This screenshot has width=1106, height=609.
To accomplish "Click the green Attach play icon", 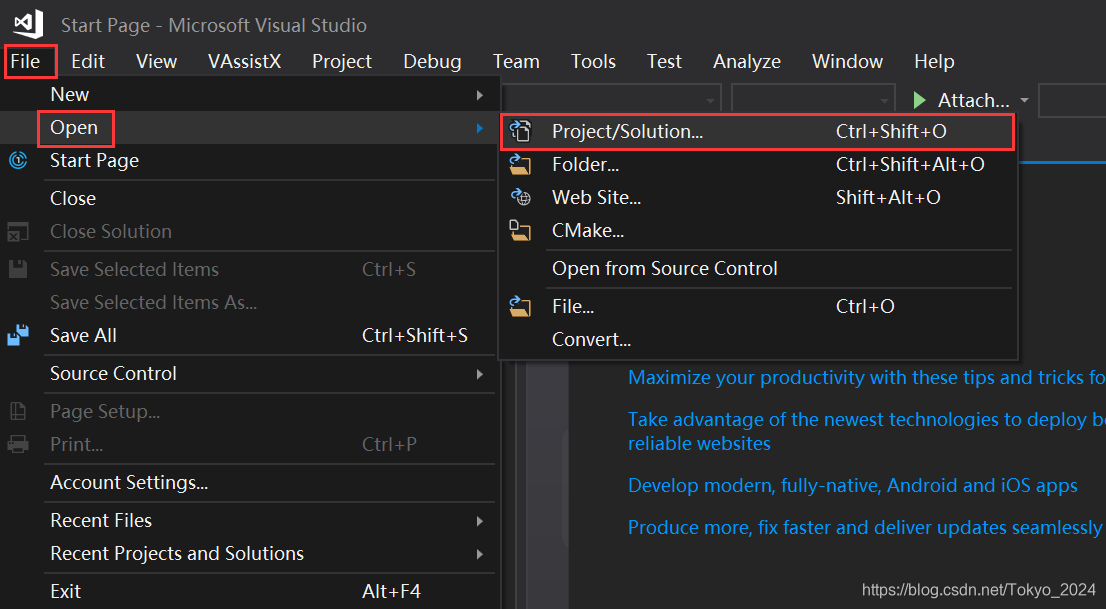I will tap(920, 100).
